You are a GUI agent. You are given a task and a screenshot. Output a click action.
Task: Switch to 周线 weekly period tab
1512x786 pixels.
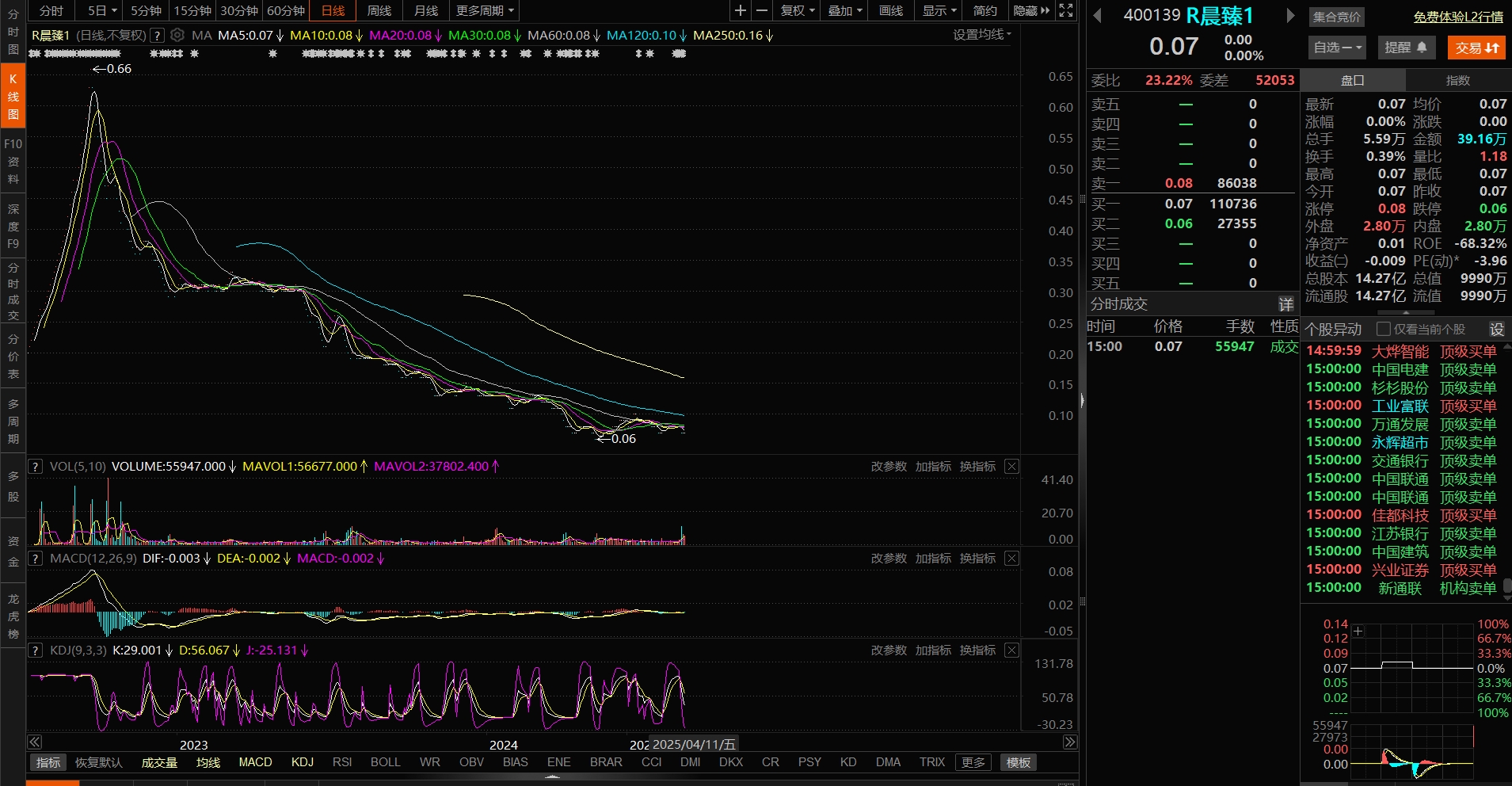click(x=379, y=10)
